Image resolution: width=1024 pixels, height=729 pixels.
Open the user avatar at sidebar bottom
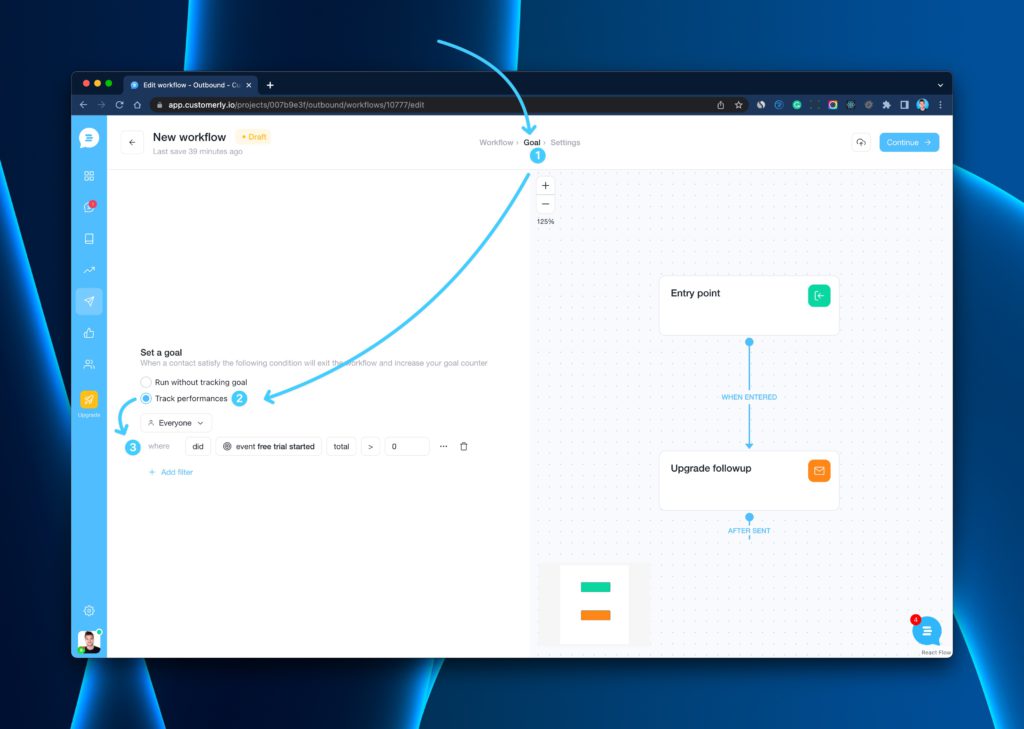click(89, 641)
